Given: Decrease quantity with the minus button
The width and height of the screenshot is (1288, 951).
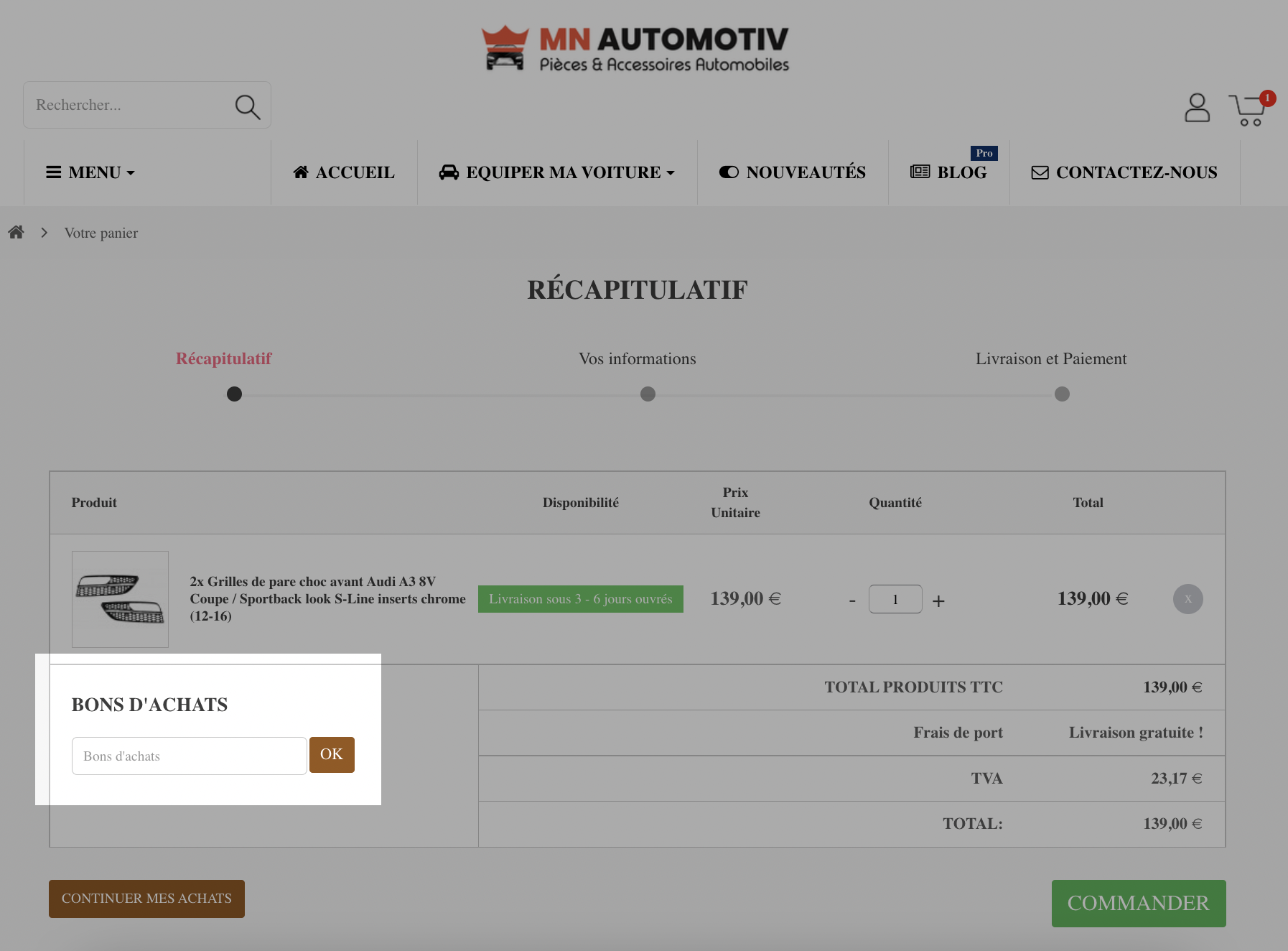Looking at the screenshot, I should click(852, 600).
